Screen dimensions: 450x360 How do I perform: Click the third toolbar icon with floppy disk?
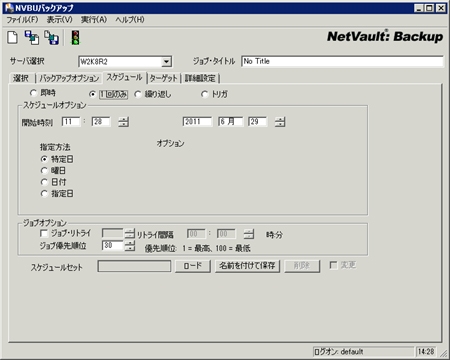click(x=52, y=37)
